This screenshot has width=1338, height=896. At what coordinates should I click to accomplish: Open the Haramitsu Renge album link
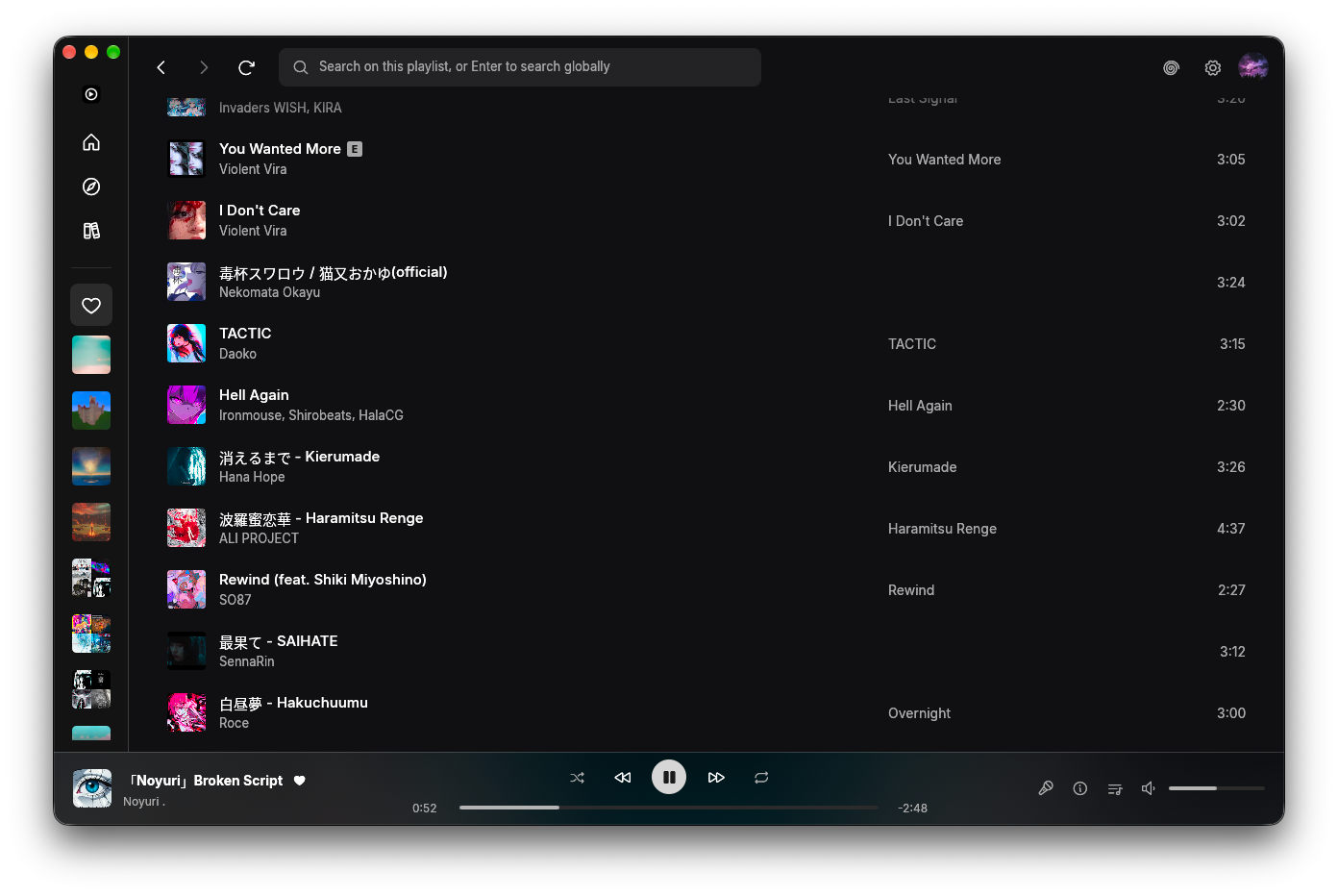[942, 529]
